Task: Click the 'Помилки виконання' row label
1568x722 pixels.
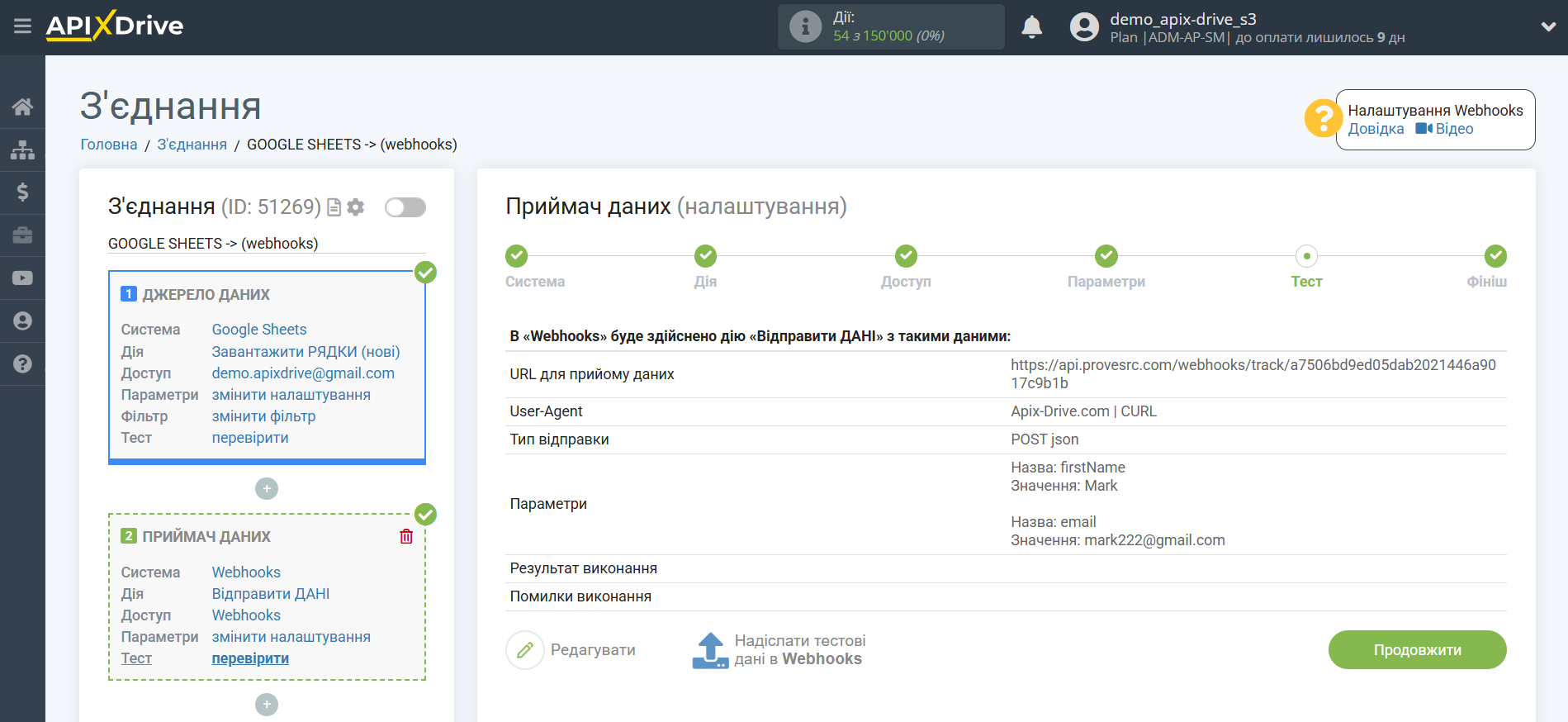Action: (x=580, y=596)
